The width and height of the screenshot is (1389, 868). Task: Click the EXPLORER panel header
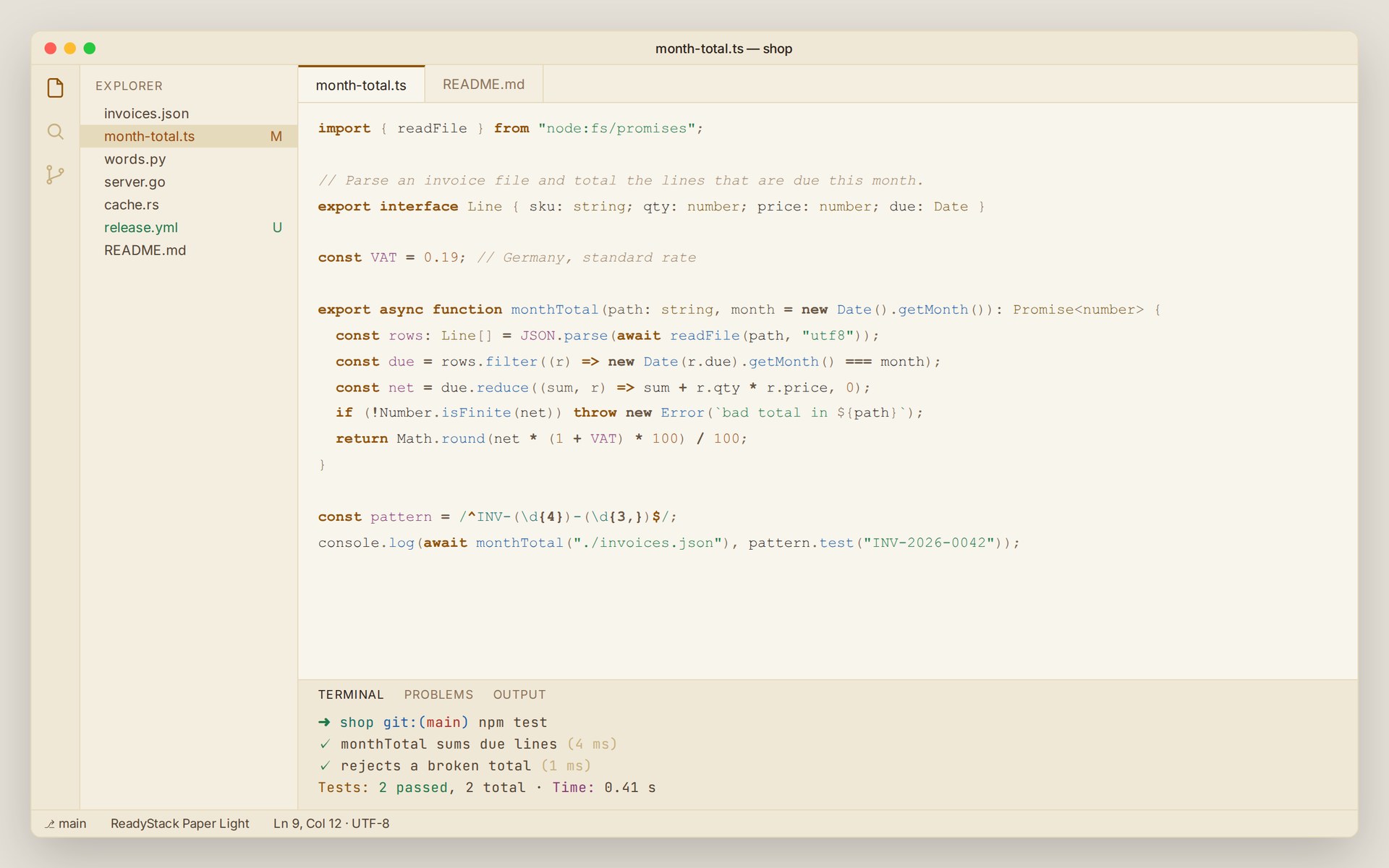click(129, 85)
